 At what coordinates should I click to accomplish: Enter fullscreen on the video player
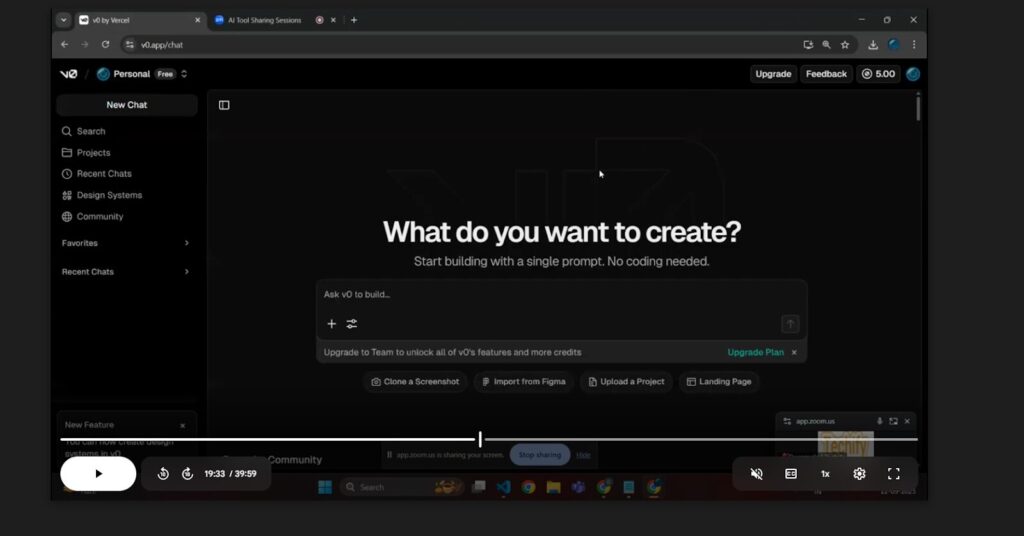[x=894, y=474]
